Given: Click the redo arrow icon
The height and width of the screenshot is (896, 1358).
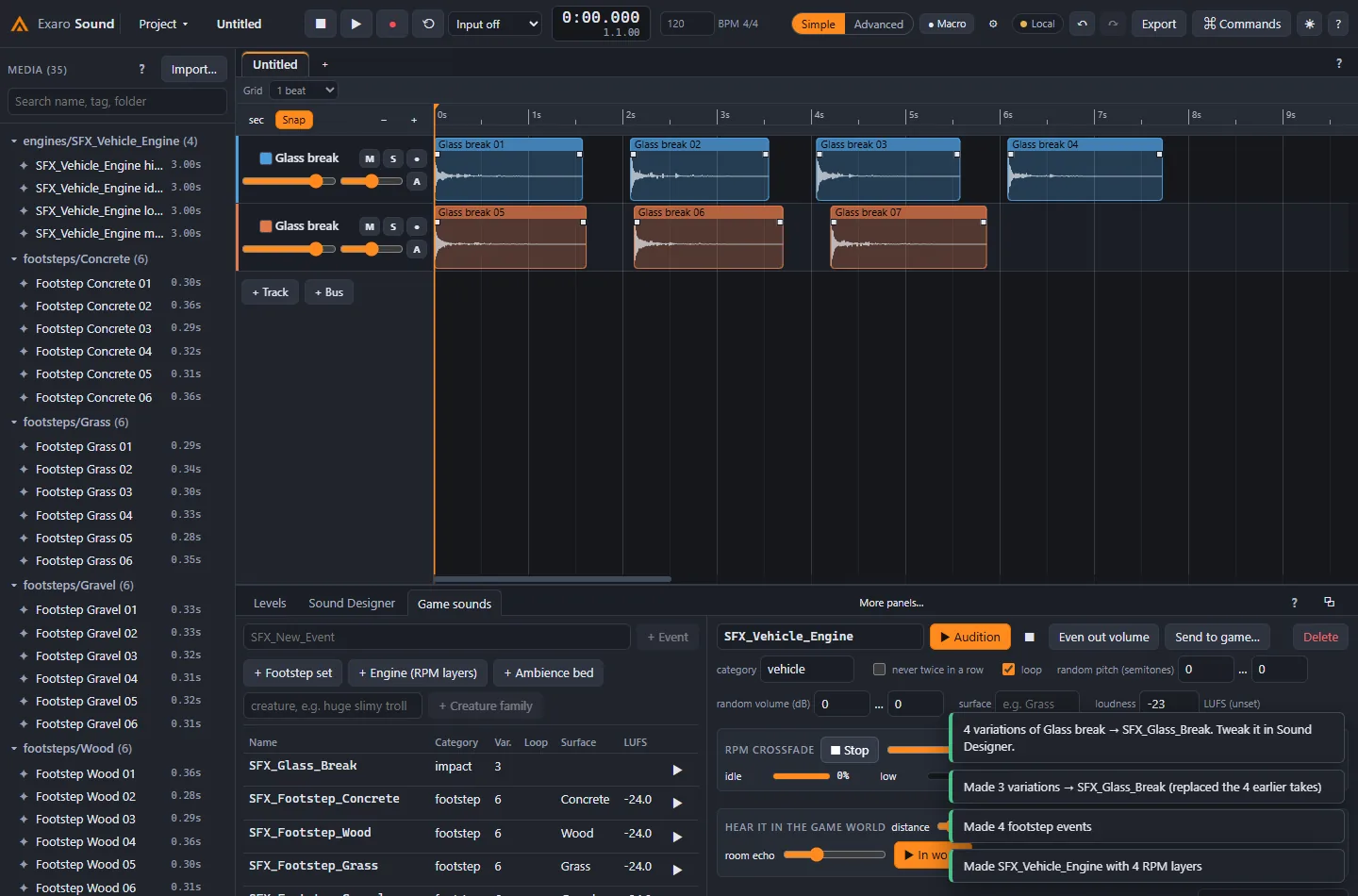Looking at the screenshot, I should [x=1113, y=24].
